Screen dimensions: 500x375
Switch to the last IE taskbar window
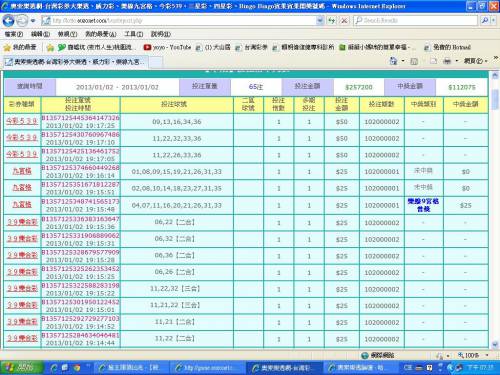click(x=361, y=368)
